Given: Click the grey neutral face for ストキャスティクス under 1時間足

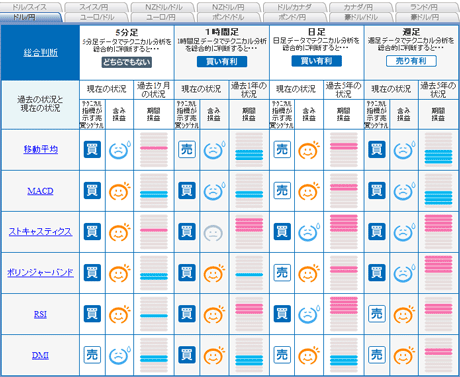Looking at the screenshot, I should click(213, 233).
